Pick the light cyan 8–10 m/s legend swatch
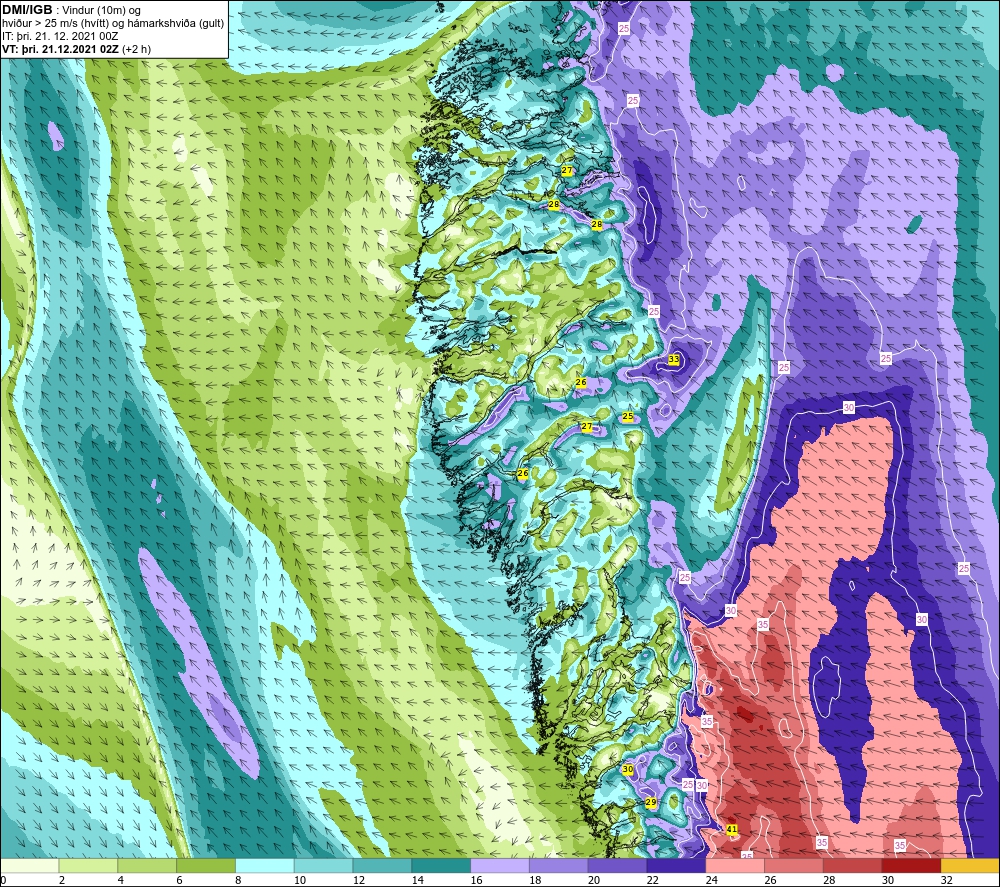Image resolution: width=1000 pixels, height=887 pixels. coord(265,865)
